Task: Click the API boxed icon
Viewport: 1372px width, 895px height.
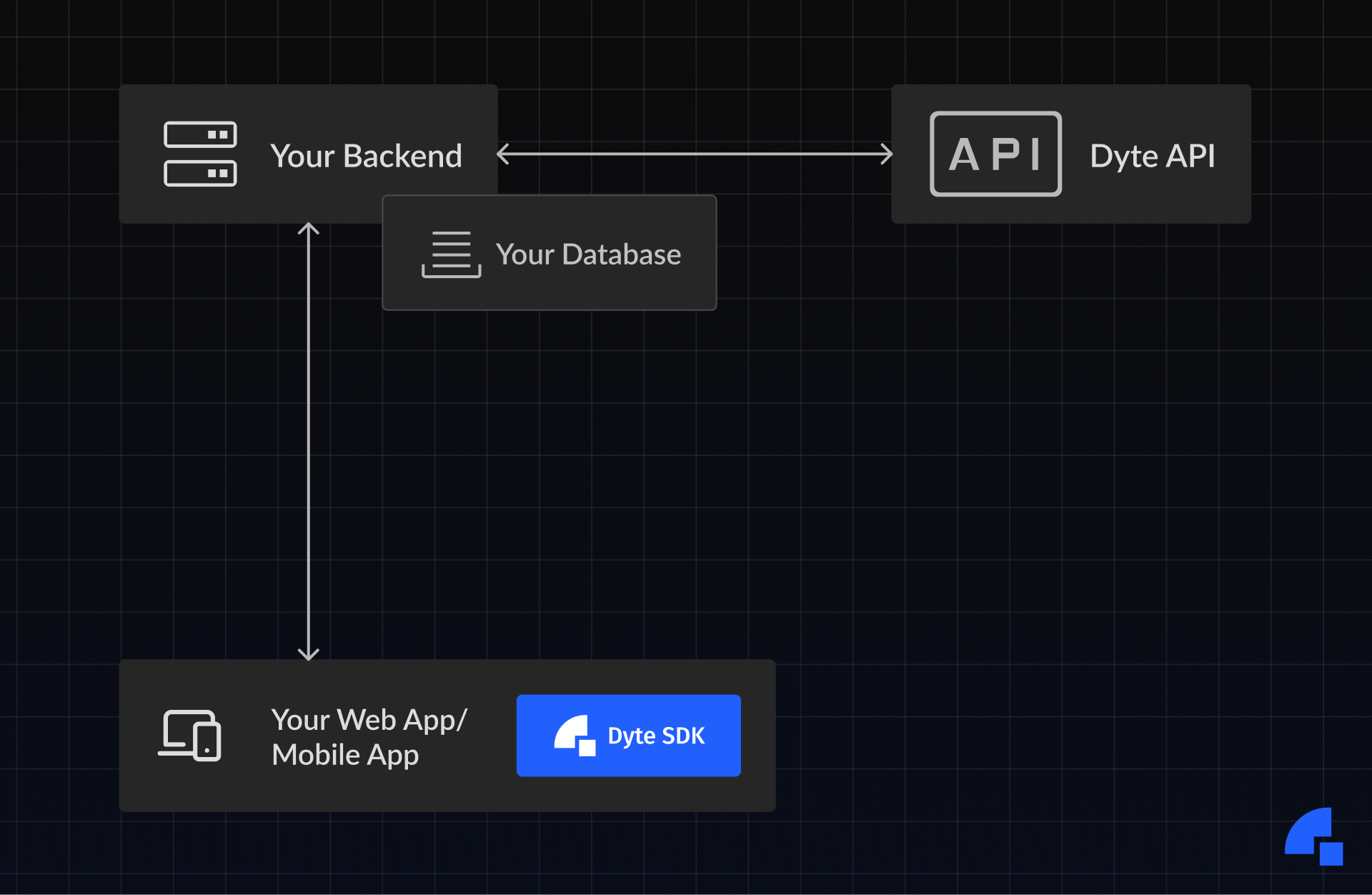Action: coord(995,154)
